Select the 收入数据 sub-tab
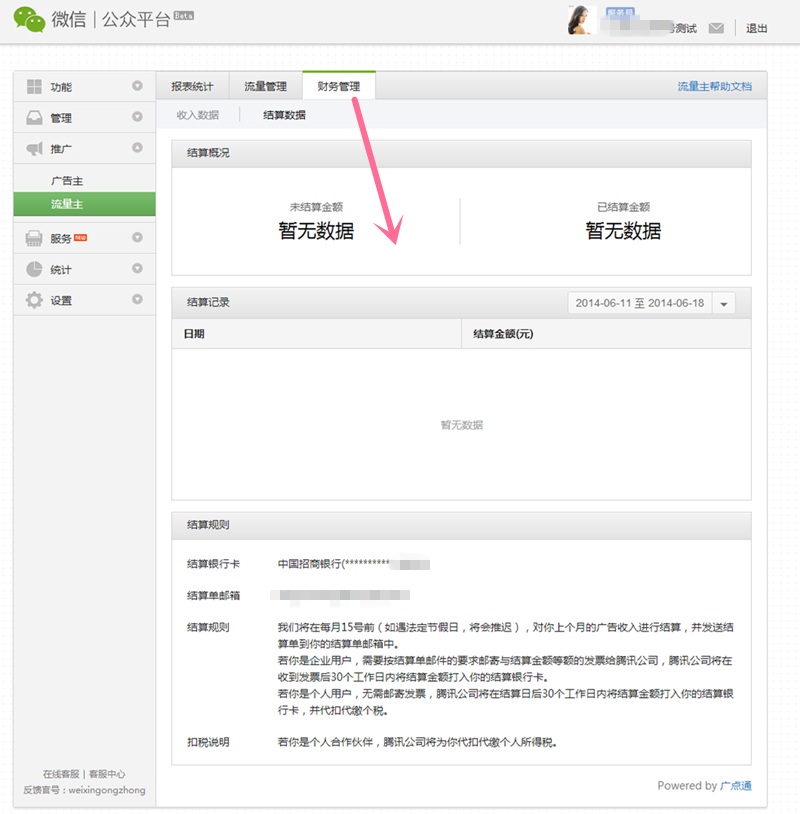The height and width of the screenshot is (814, 800). tap(198, 115)
